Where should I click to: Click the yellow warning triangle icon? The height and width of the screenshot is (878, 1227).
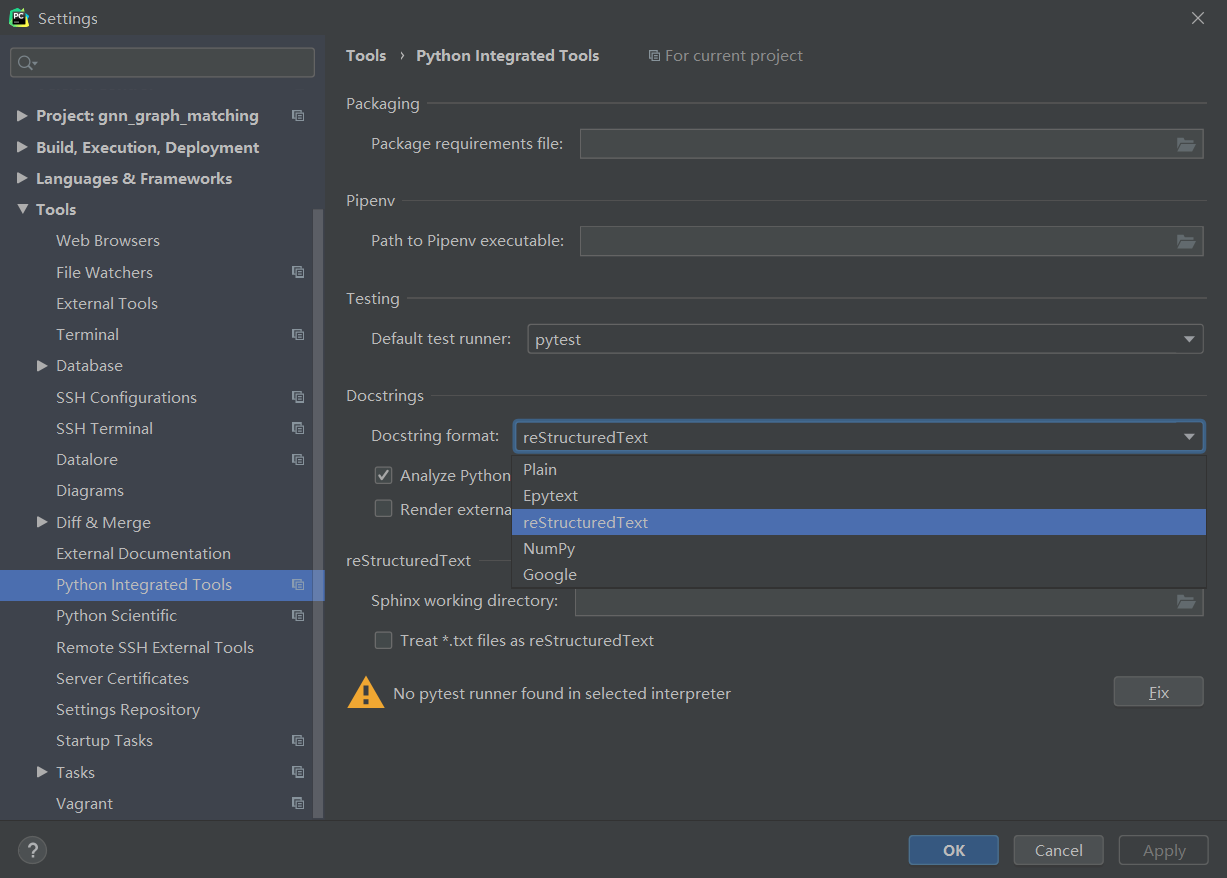click(x=365, y=692)
